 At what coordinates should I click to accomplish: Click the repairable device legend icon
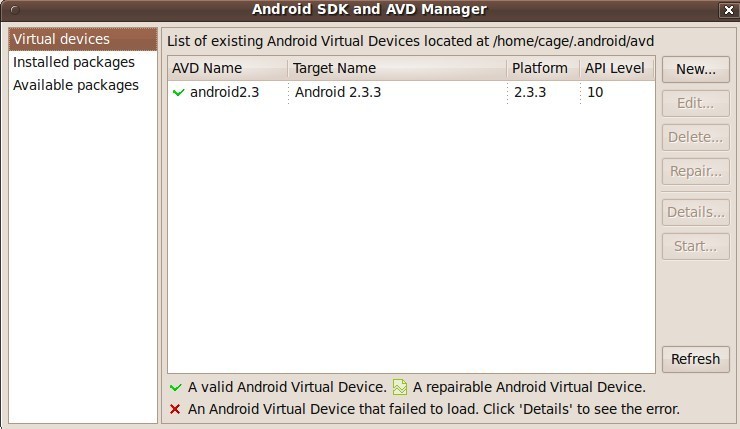click(400, 387)
